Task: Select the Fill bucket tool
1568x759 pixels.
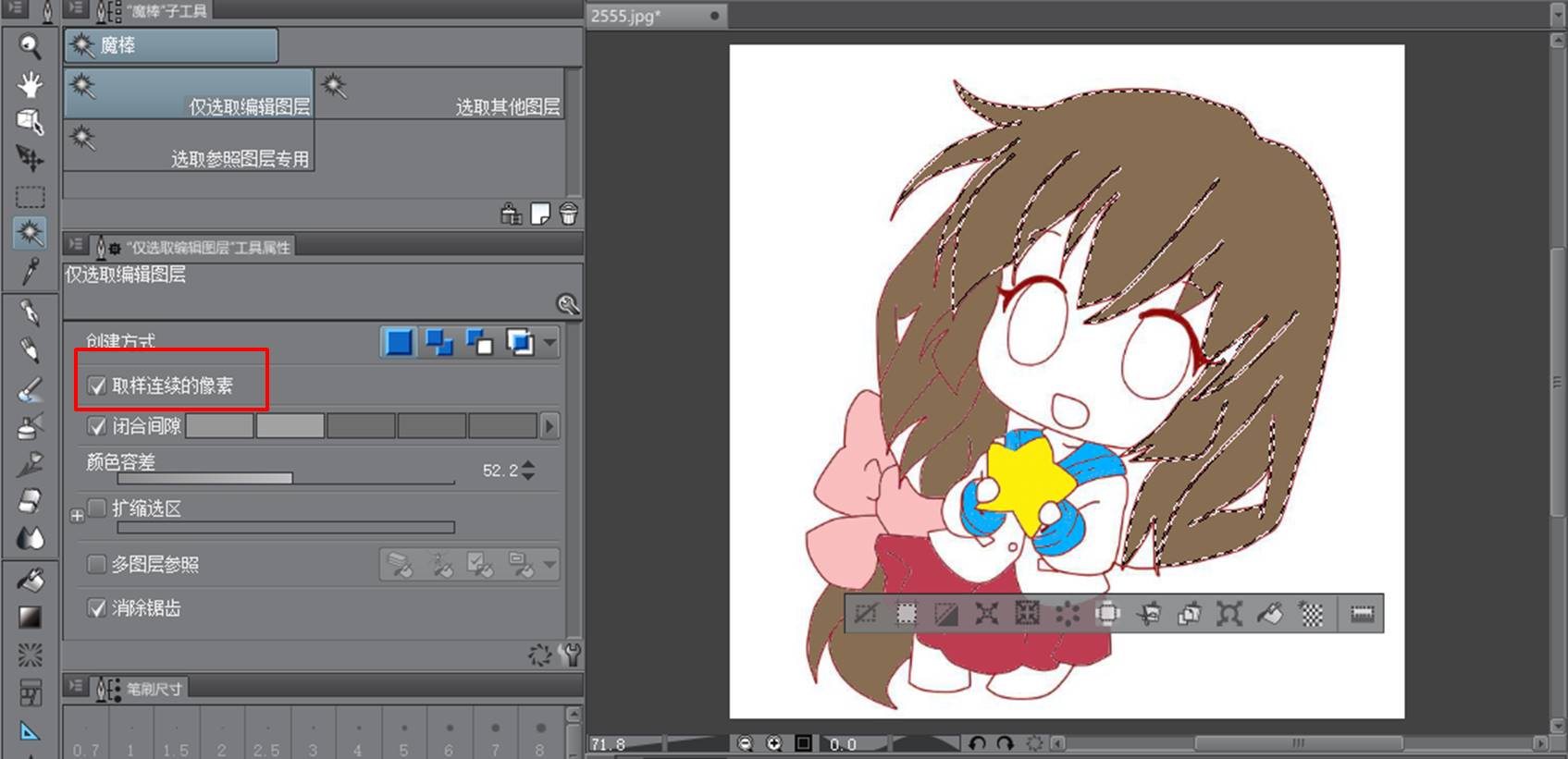Action: tap(30, 581)
